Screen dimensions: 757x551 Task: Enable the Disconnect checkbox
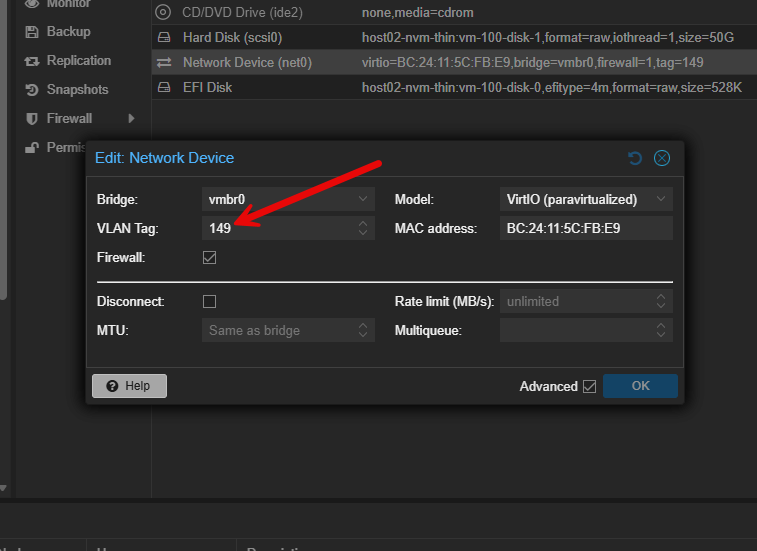[210, 301]
